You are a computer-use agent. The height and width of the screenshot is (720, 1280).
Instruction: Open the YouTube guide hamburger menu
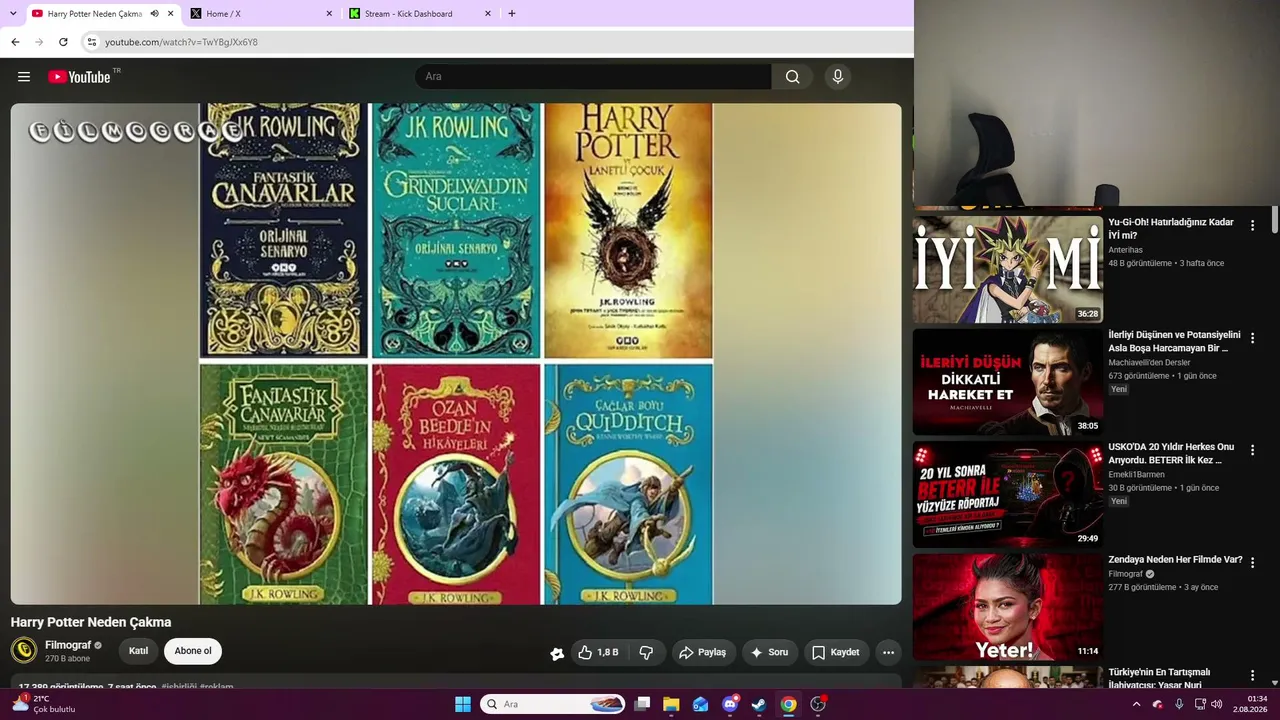pos(24,77)
